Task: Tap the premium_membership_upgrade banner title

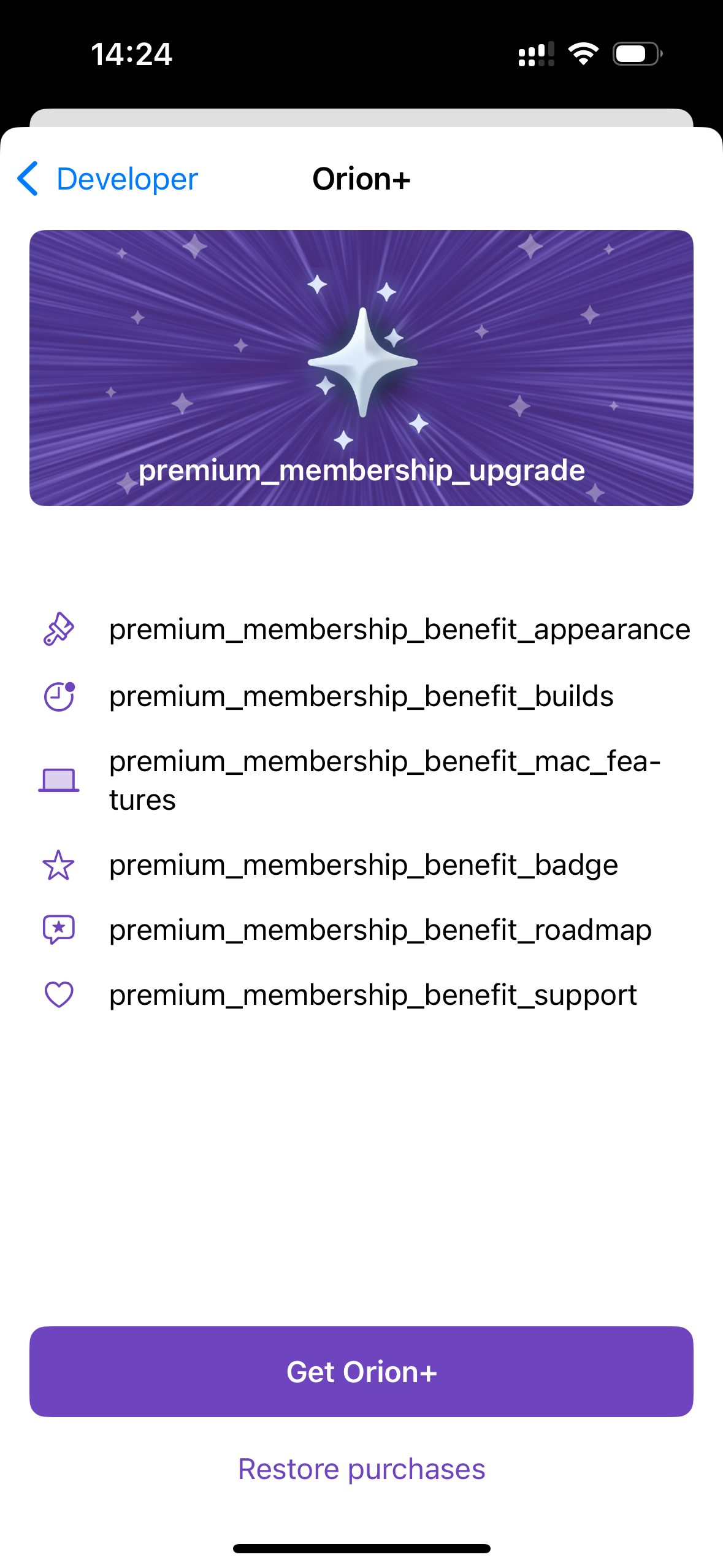Action: tap(362, 471)
